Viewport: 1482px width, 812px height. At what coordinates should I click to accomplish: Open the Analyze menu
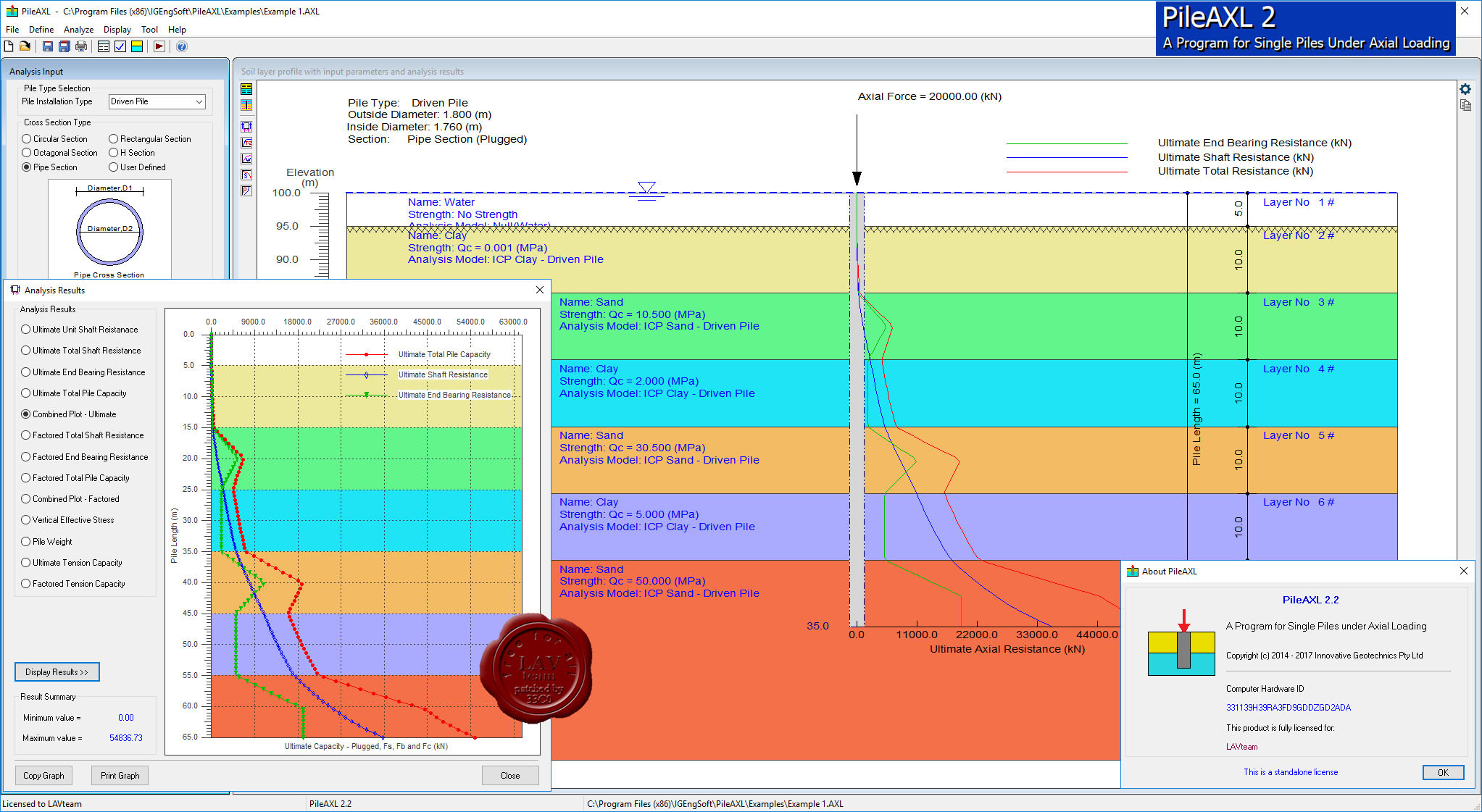coord(78,30)
